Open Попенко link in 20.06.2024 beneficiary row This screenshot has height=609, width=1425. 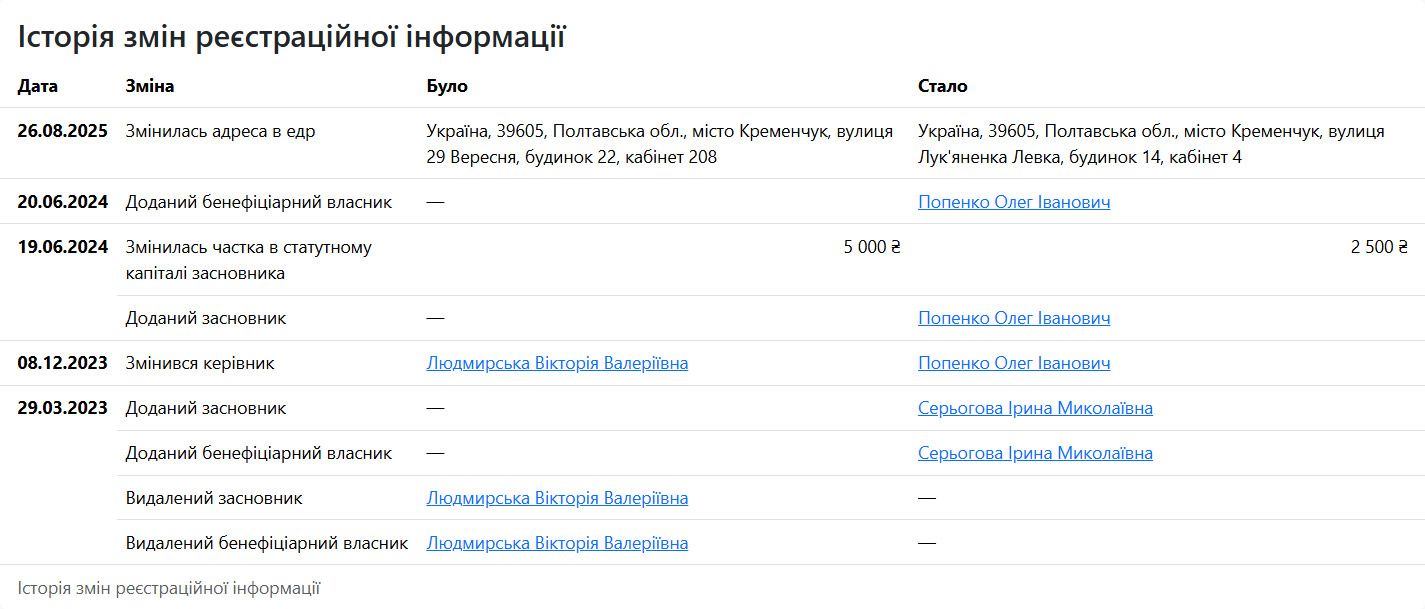[1013, 202]
